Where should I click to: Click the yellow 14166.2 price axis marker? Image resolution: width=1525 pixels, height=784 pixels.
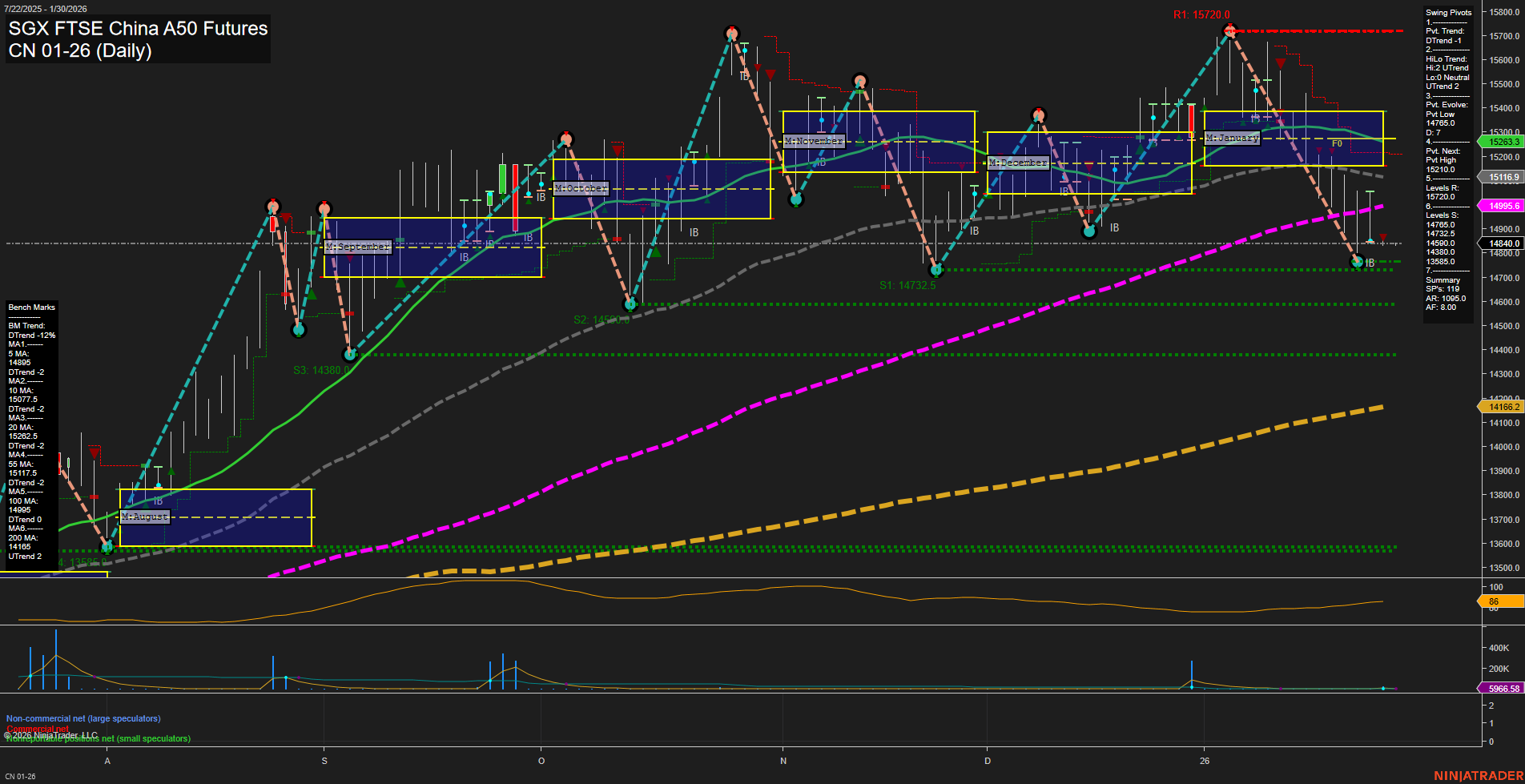(x=1500, y=406)
